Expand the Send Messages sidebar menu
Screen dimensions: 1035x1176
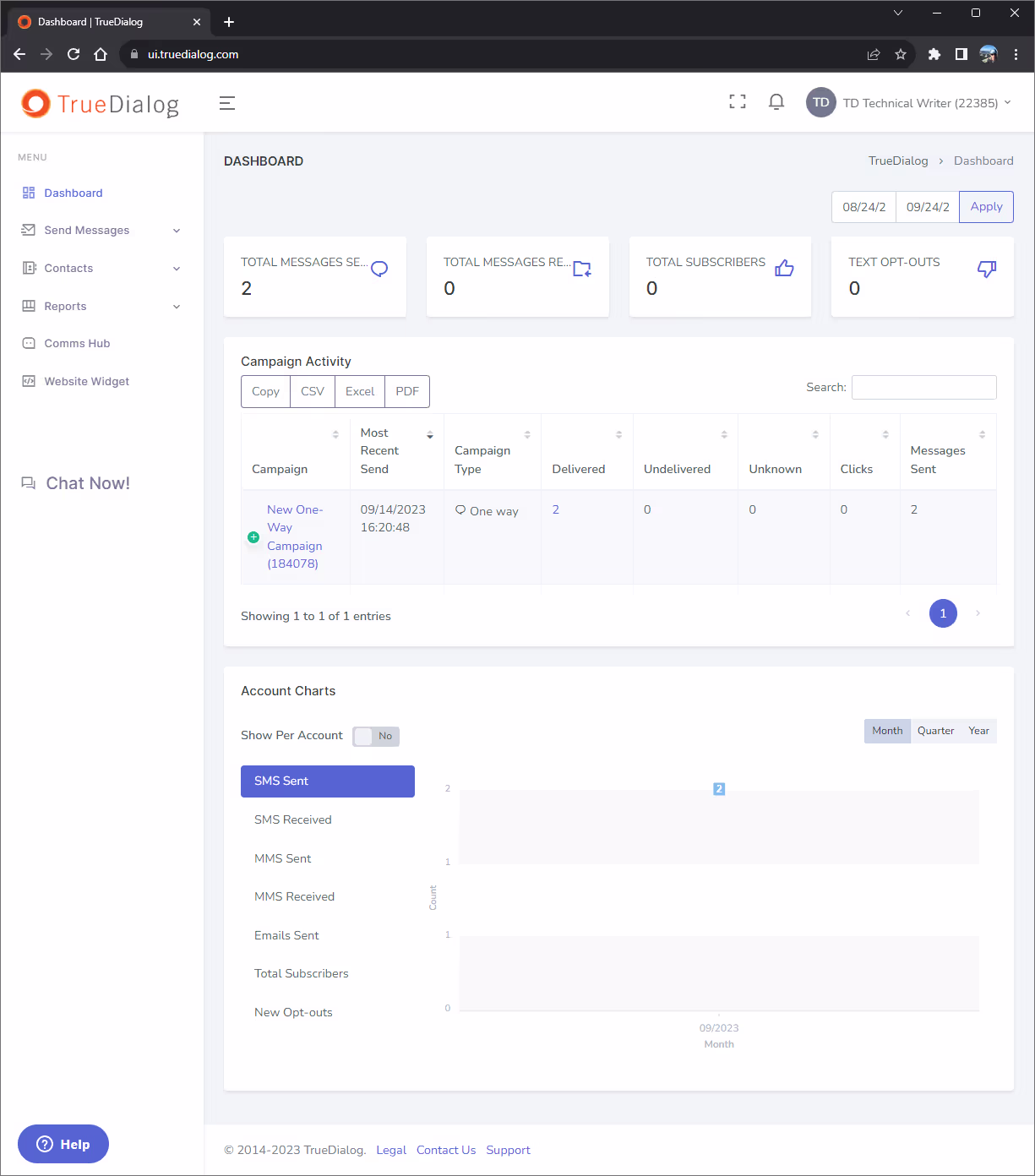[101, 231]
